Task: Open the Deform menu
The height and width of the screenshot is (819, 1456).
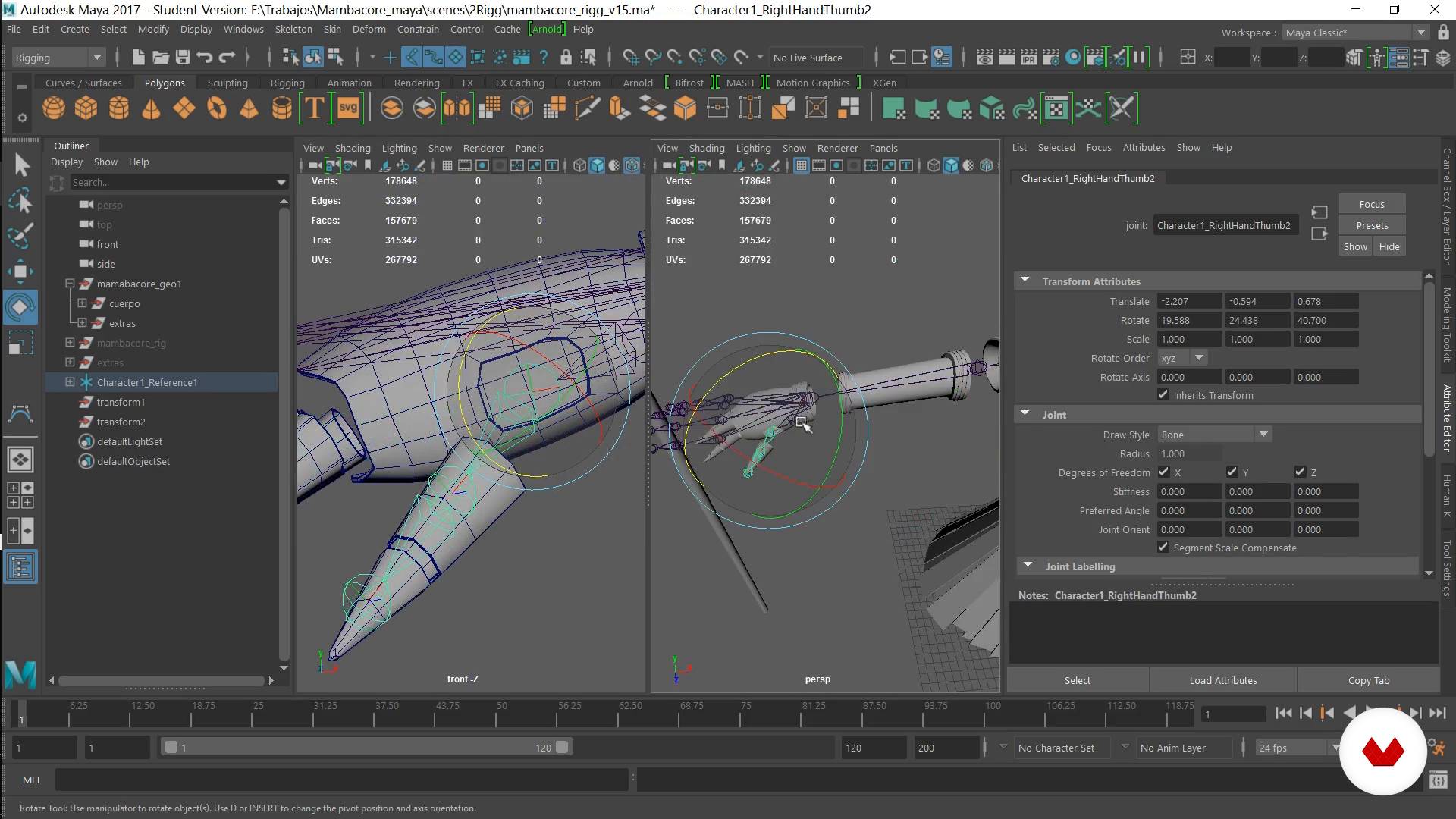Action: point(369,29)
